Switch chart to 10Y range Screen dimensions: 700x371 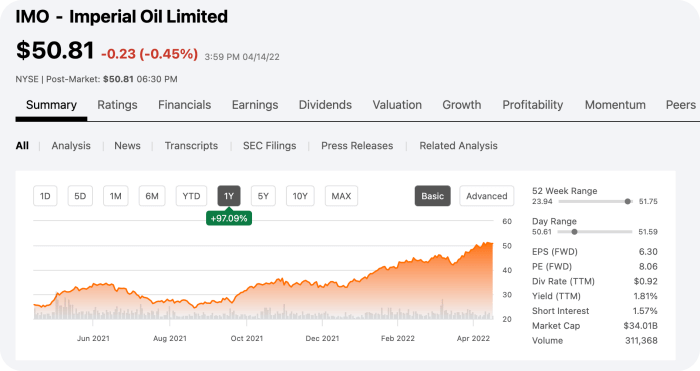(x=300, y=196)
